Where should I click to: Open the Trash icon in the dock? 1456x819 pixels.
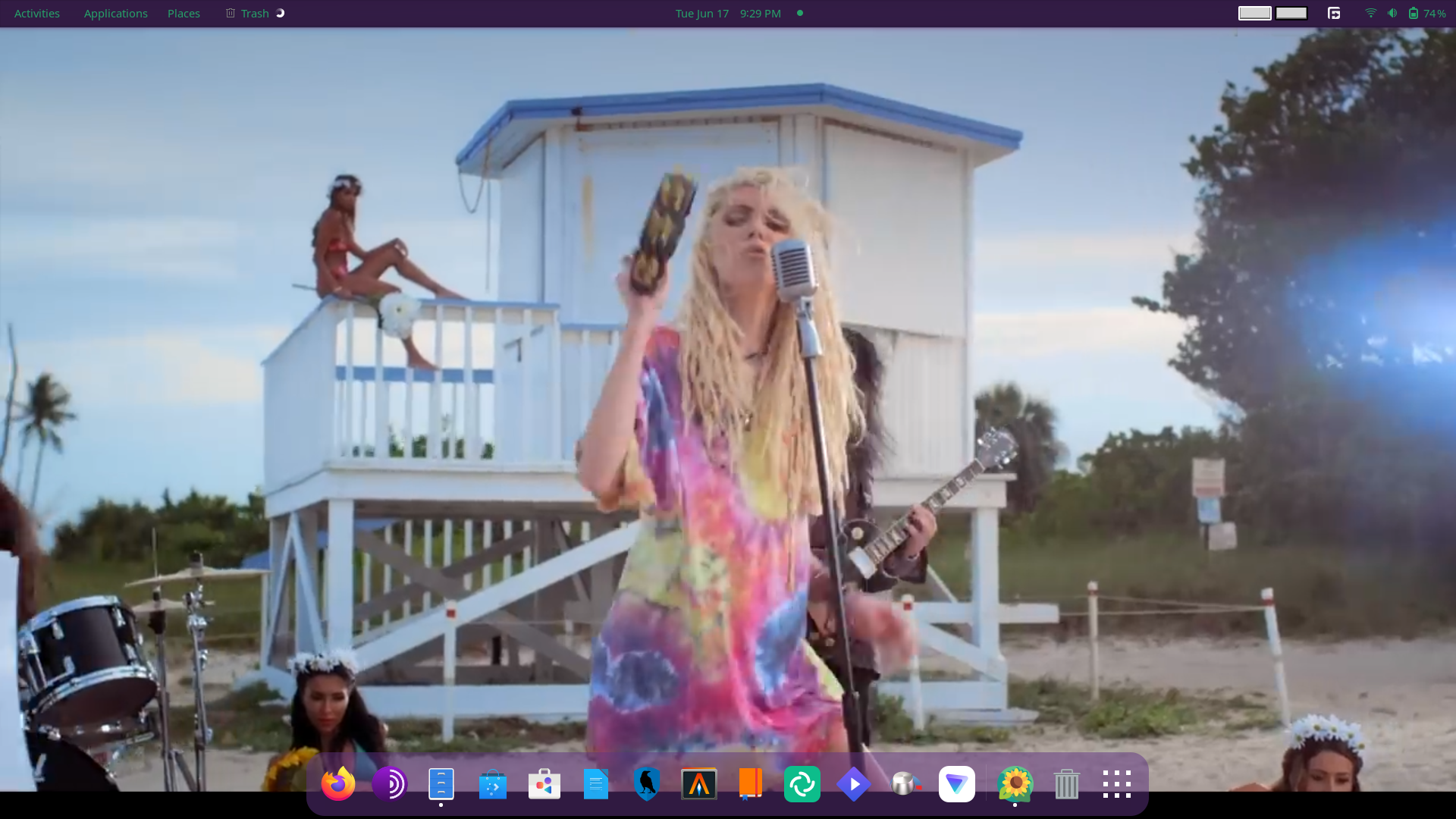click(x=1067, y=784)
